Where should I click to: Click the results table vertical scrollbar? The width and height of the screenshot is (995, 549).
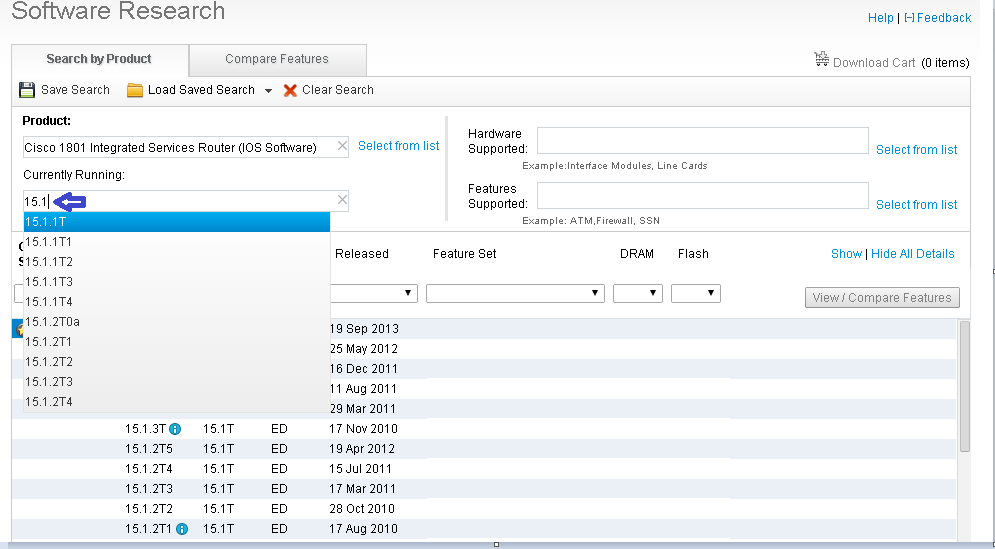pos(965,387)
